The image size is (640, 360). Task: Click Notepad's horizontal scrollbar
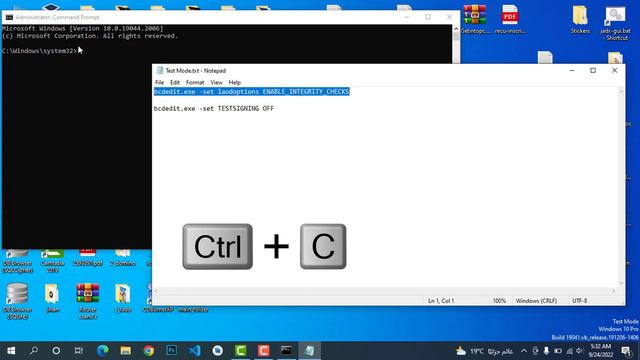tap(384, 291)
